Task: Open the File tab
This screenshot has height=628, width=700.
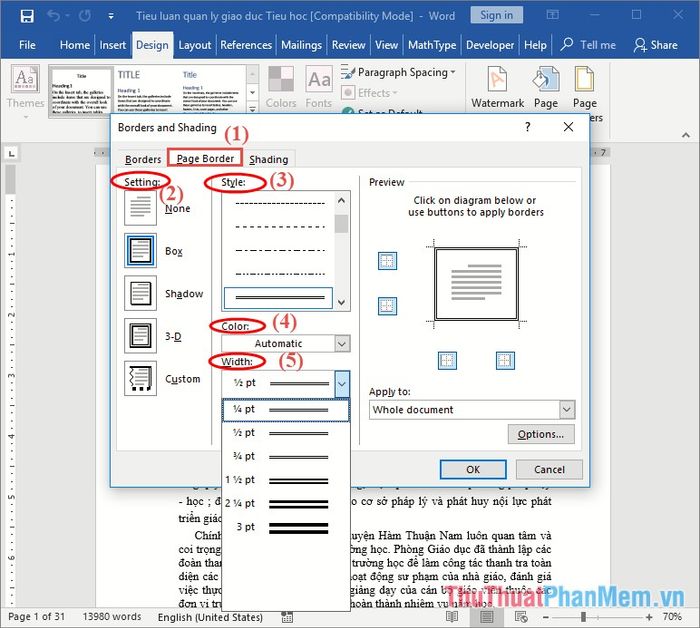Action: [27, 45]
